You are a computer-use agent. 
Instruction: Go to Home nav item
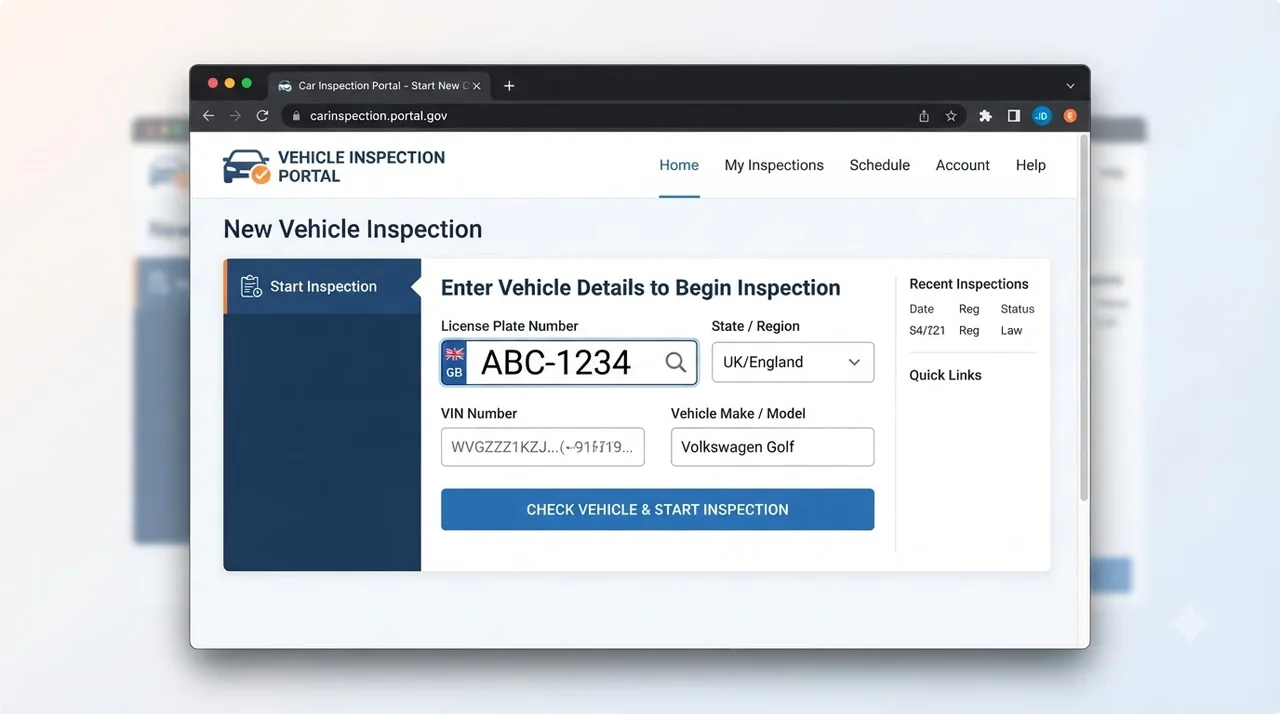coord(679,165)
